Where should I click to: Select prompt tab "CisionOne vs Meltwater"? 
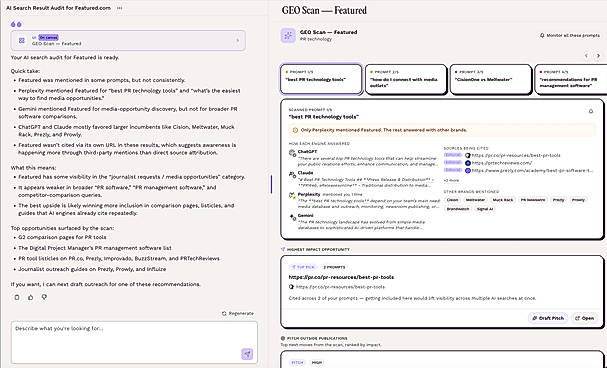pos(490,79)
